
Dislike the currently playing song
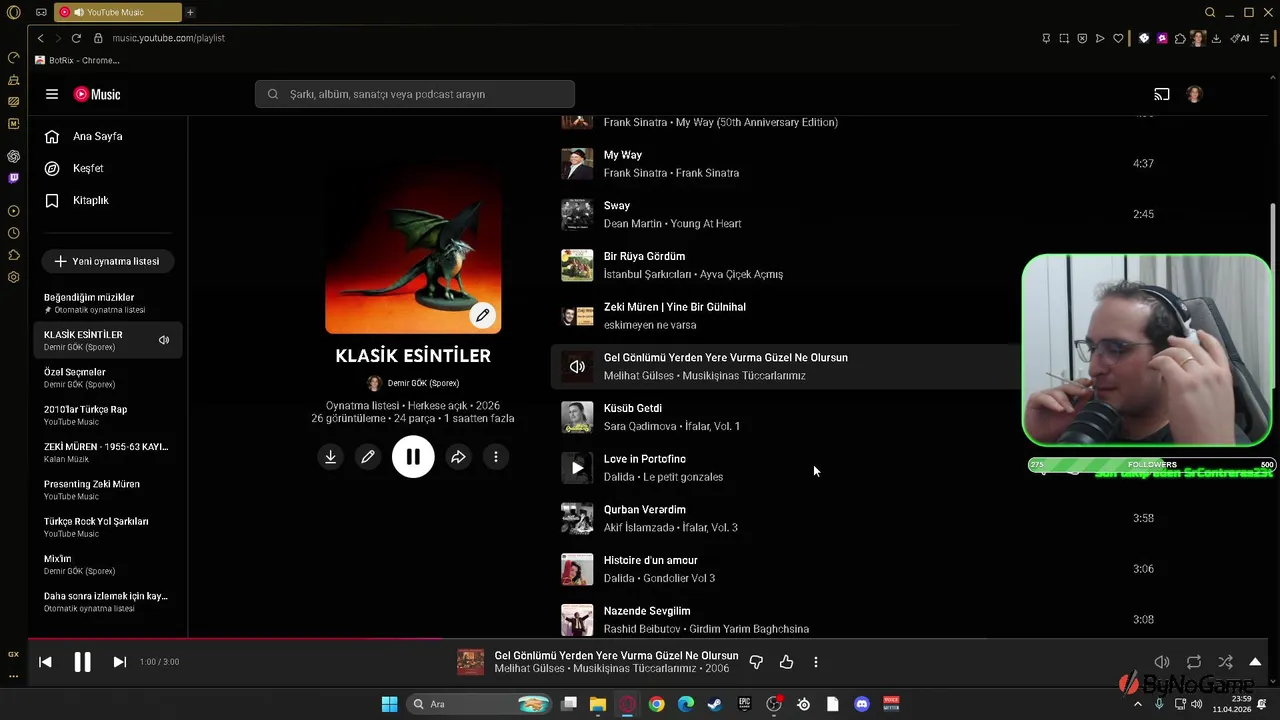(x=756, y=662)
